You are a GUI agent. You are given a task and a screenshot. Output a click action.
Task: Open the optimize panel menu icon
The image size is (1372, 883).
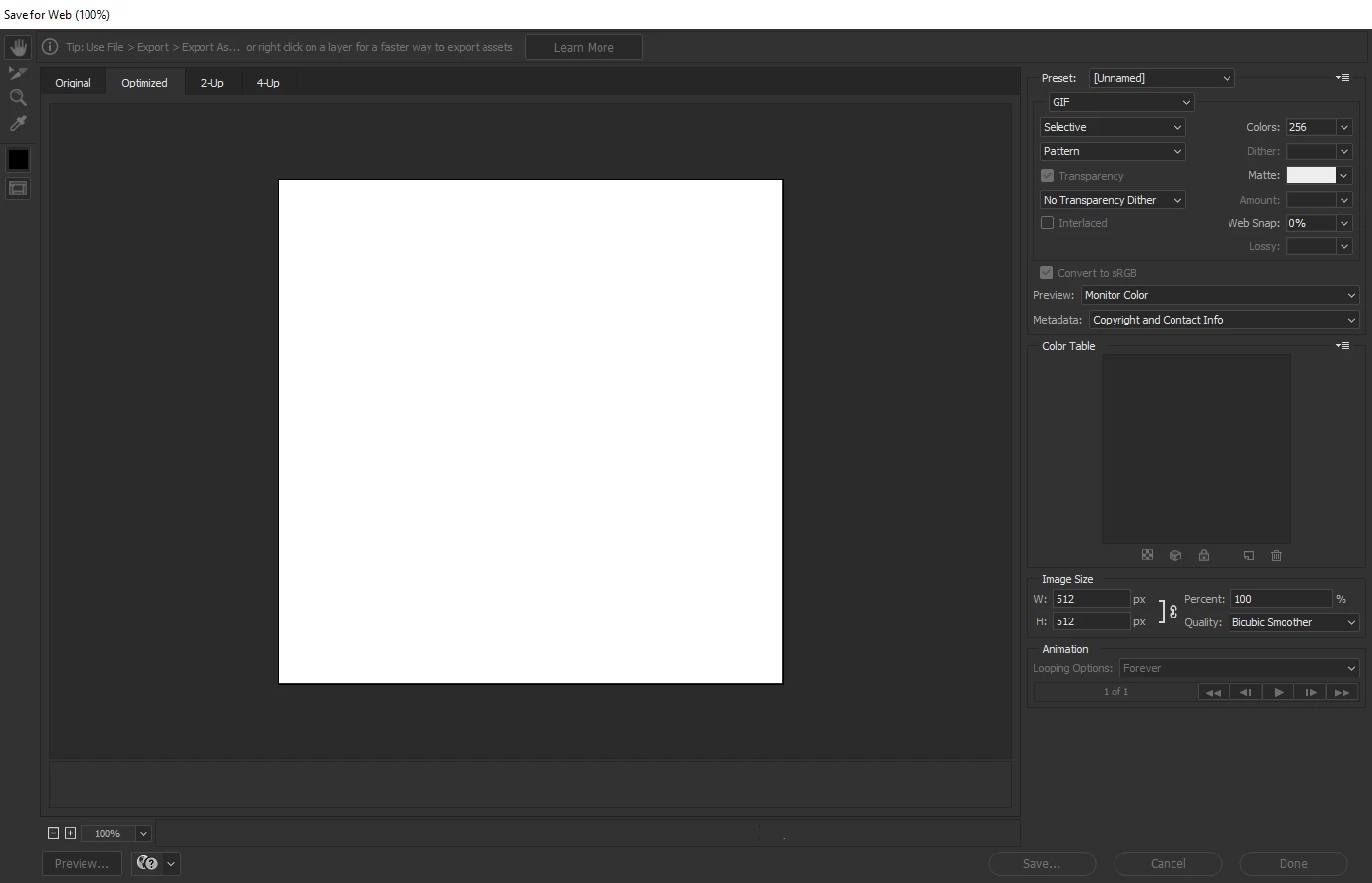click(x=1343, y=78)
